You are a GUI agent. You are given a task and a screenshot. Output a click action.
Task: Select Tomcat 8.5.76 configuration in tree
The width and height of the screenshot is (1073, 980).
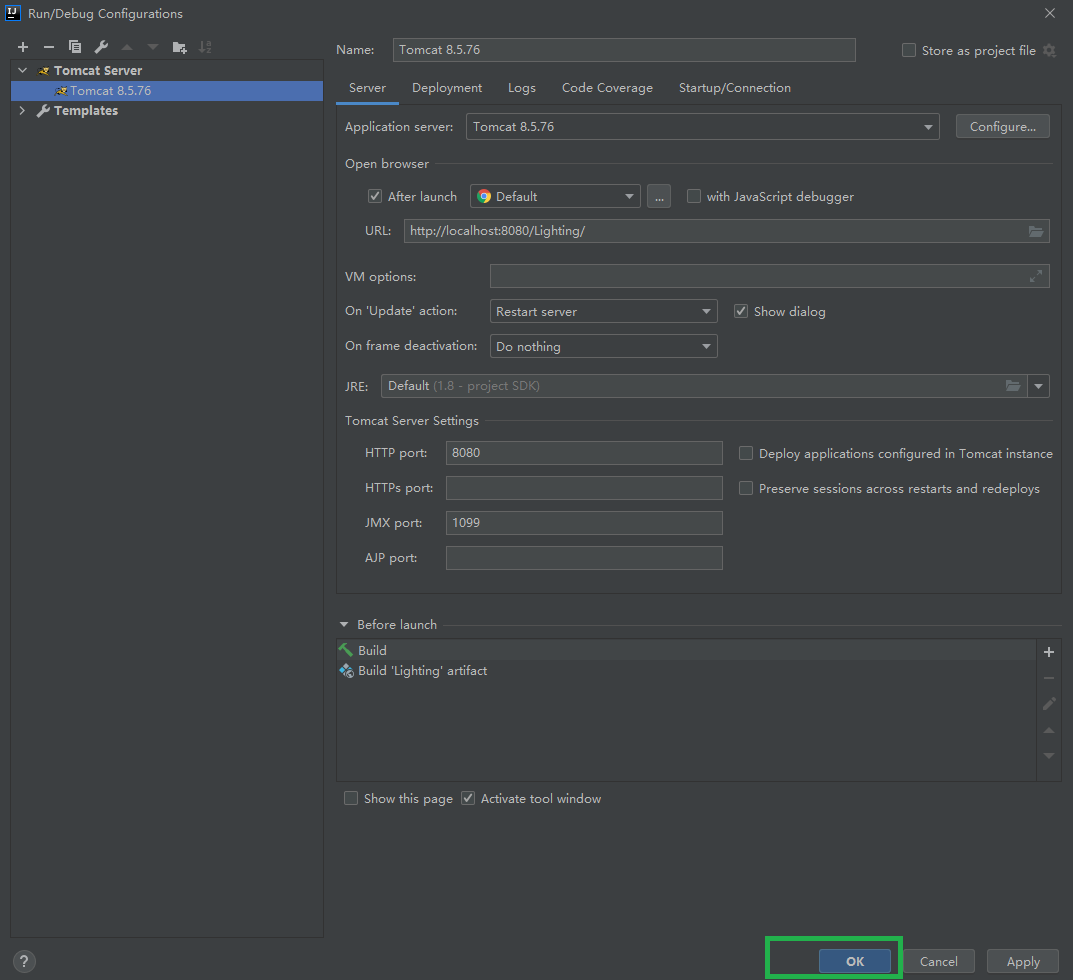click(167, 91)
